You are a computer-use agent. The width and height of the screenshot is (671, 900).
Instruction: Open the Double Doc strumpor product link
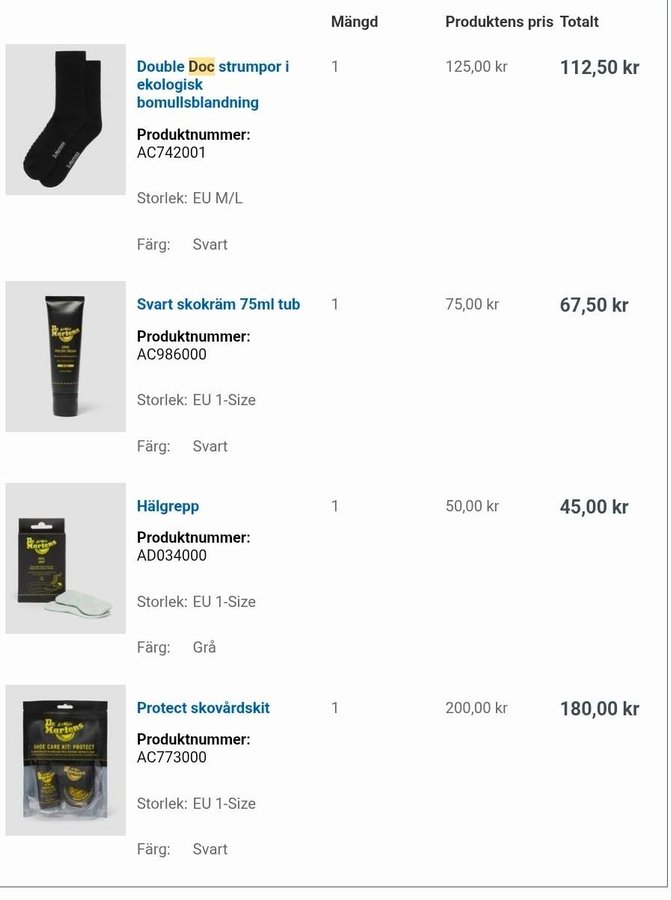pyautogui.click(x=212, y=84)
